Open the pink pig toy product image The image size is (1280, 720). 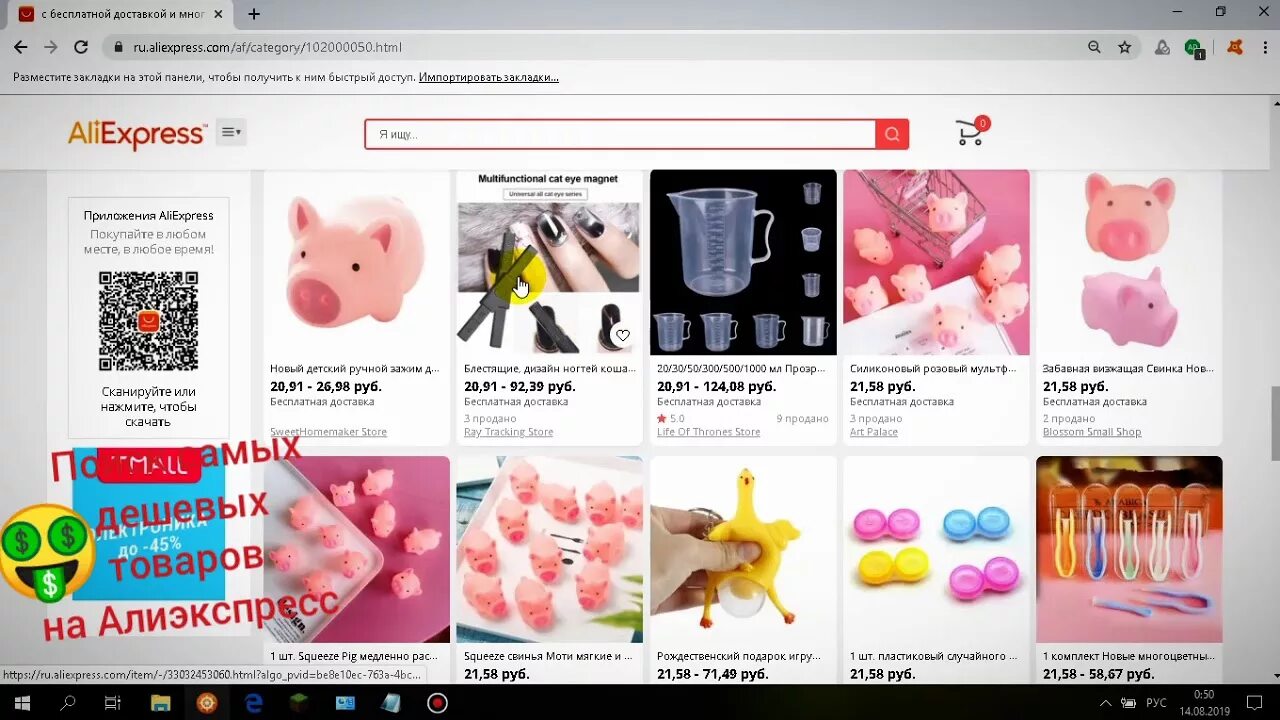(x=356, y=262)
